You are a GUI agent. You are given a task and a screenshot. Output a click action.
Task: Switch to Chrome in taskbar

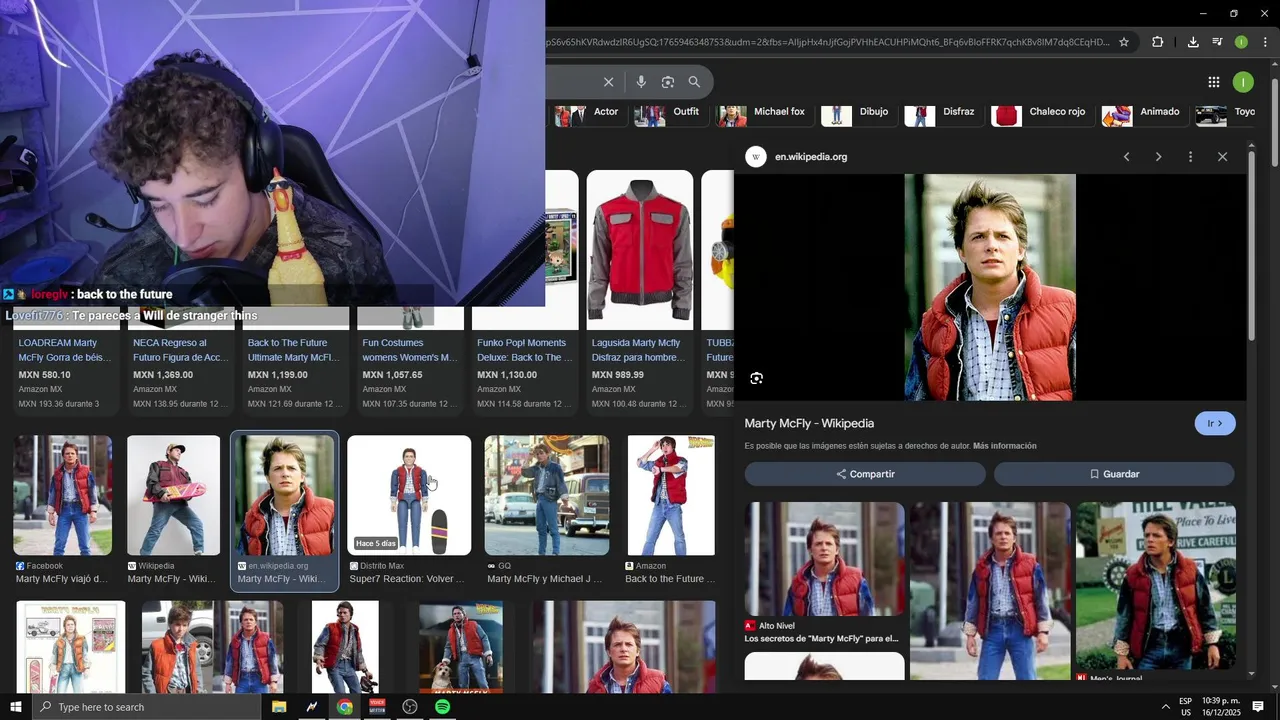[344, 707]
